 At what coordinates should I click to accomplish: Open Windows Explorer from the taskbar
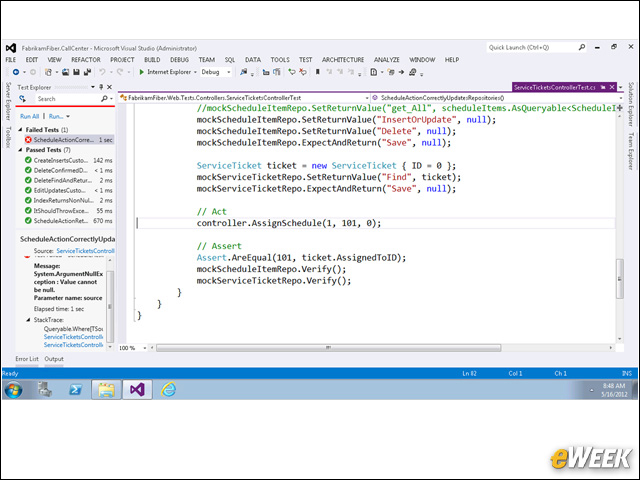(106, 390)
